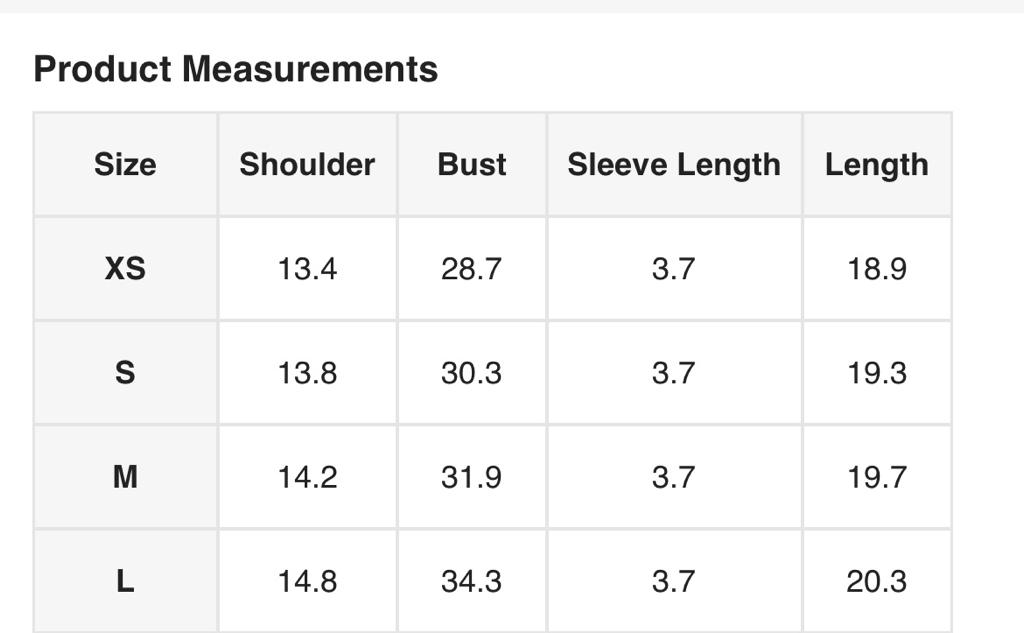
Task: Select the Bust column header
Action: pyautogui.click(x=472, y=164)
